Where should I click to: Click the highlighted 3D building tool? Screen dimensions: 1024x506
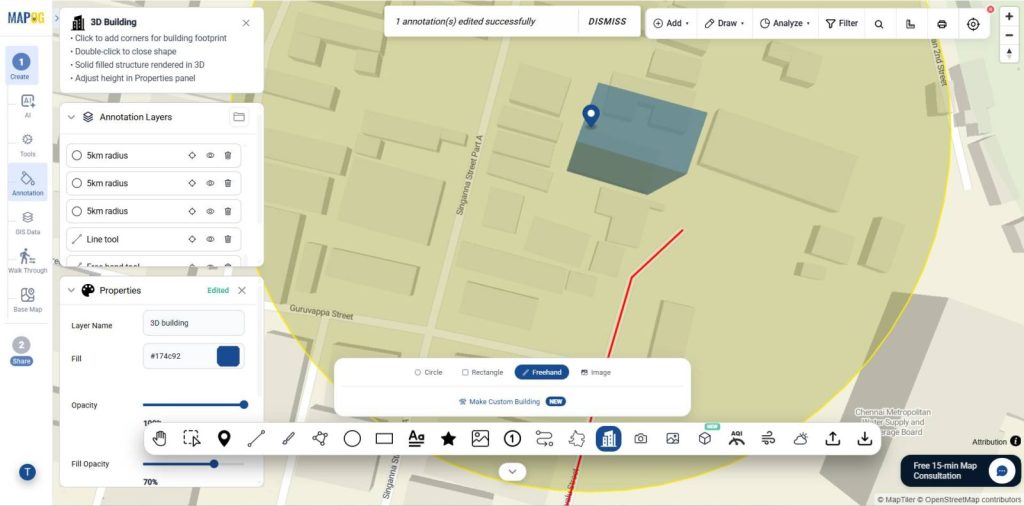[x=609, y=439]
